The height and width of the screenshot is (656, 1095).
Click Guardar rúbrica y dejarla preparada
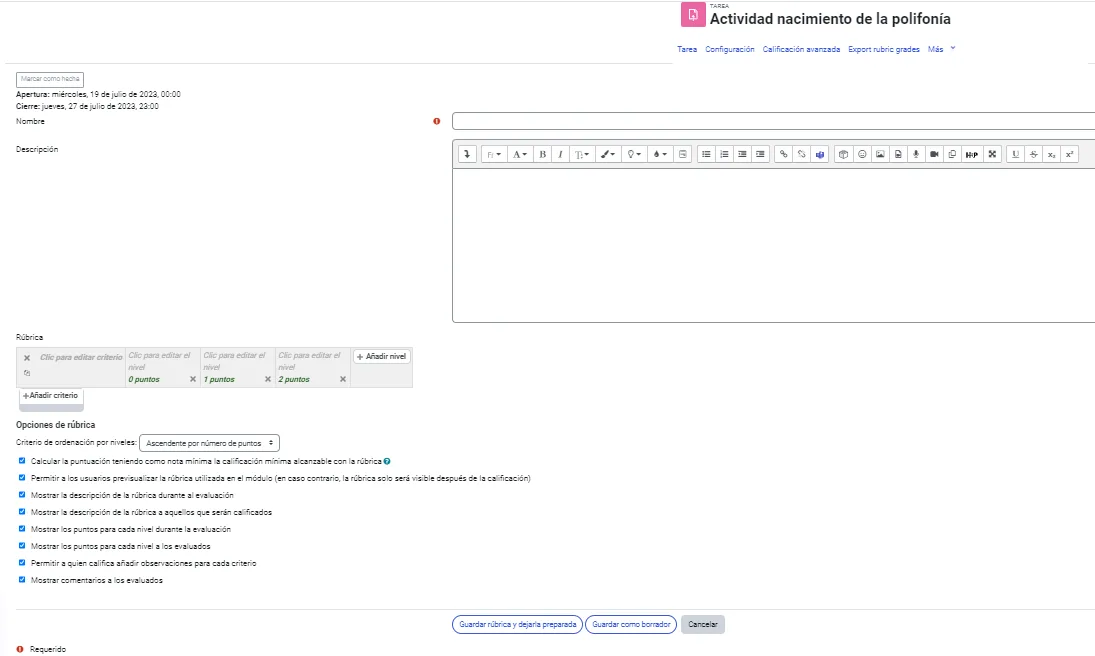[518, 623]
